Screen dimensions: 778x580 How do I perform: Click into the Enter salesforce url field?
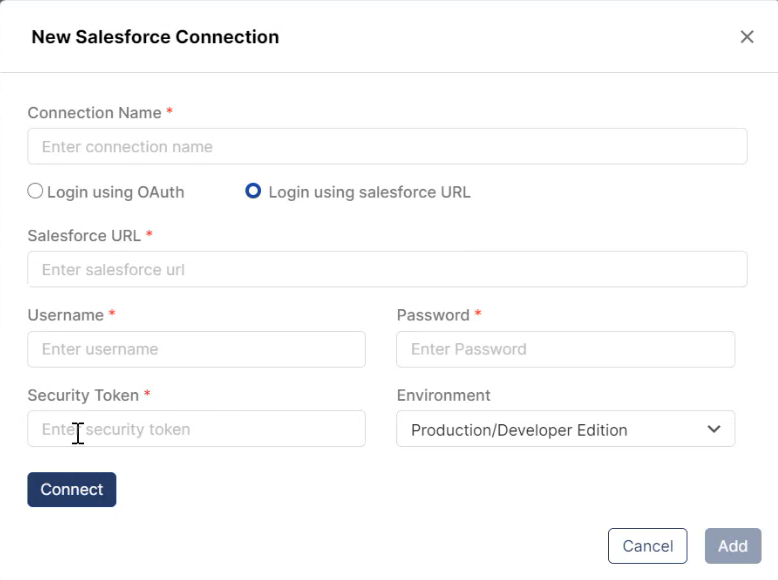click(387, 269)
